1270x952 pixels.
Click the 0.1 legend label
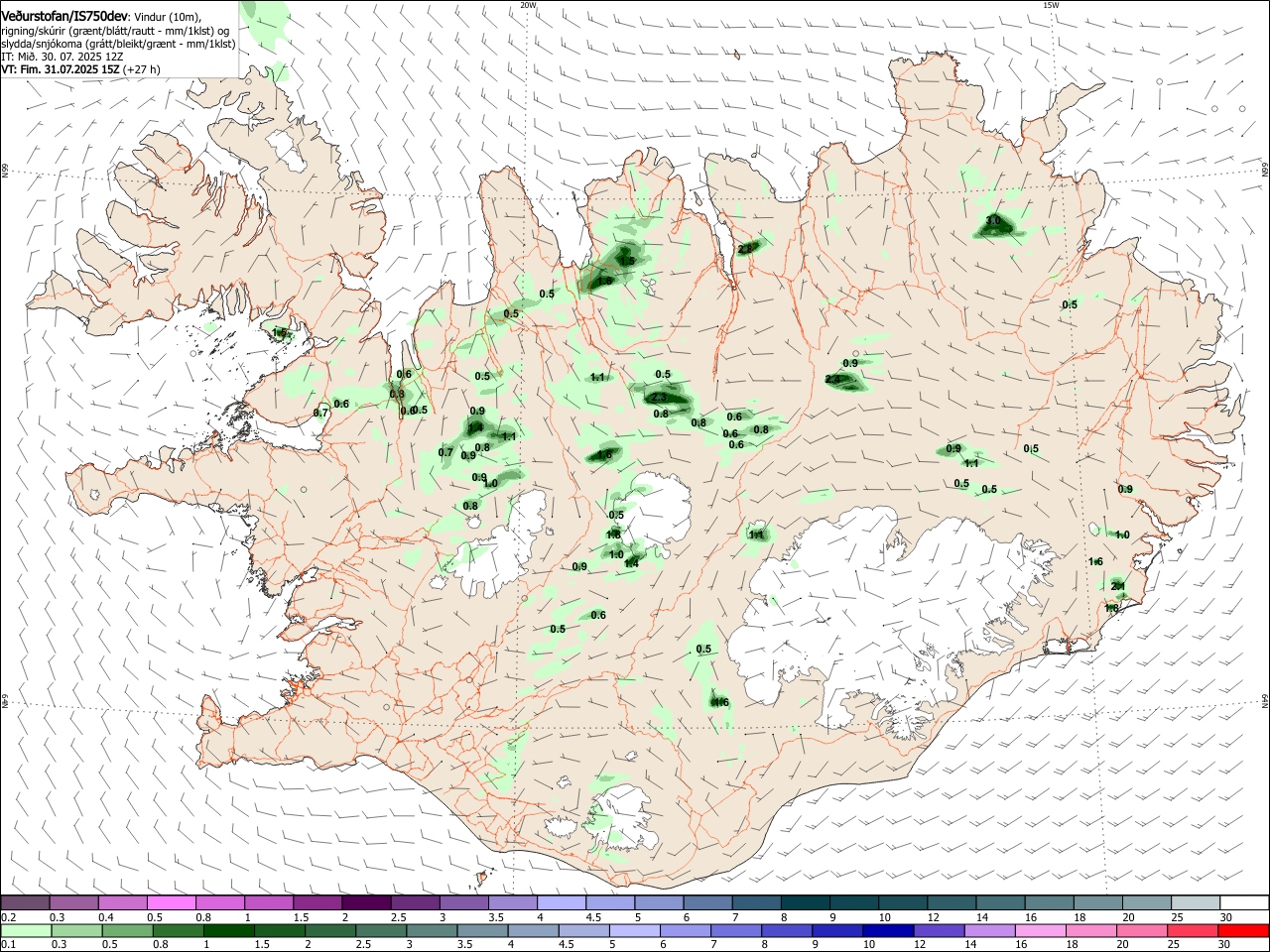9,944
